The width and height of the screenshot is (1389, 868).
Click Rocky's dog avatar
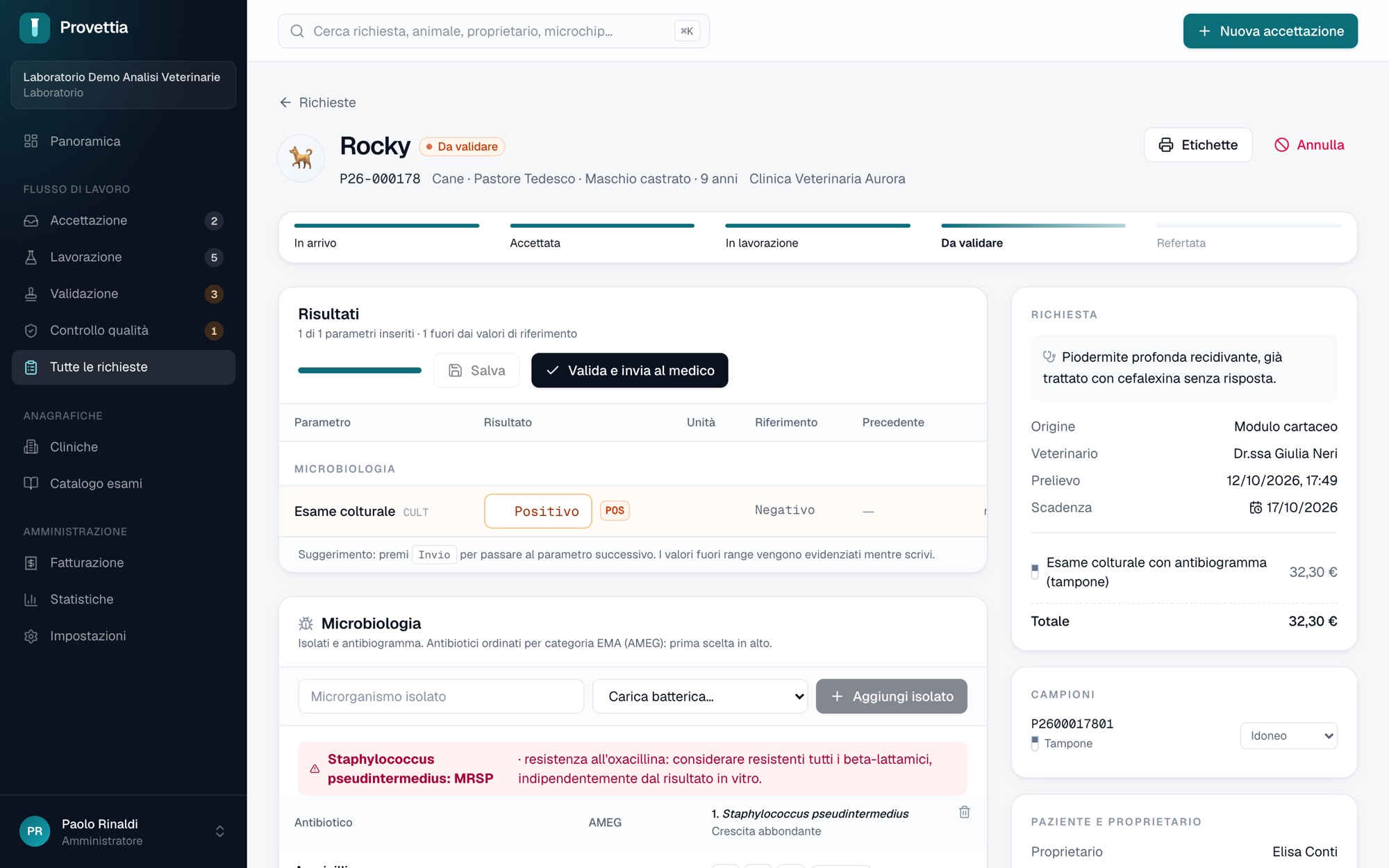(x=301, y=158)
